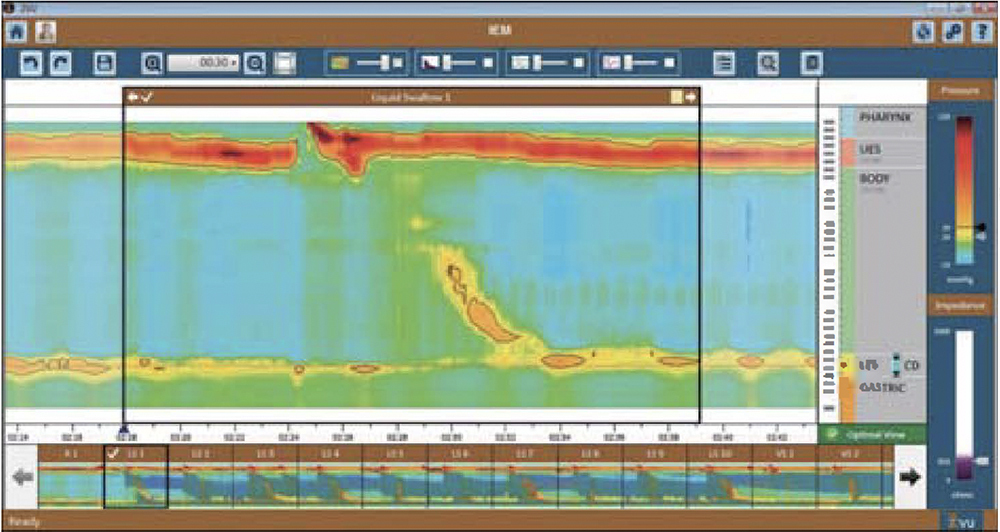Open the patient profile icon

(x=45, y=31)
